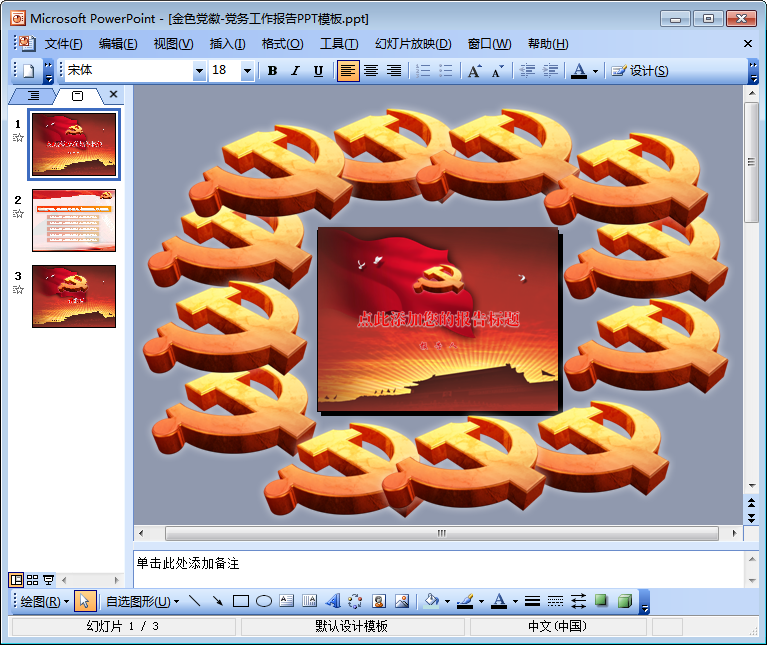This screenshot has width=767, height=645.
Task: Switch to Normal view
Action: [x=16, y=580]
